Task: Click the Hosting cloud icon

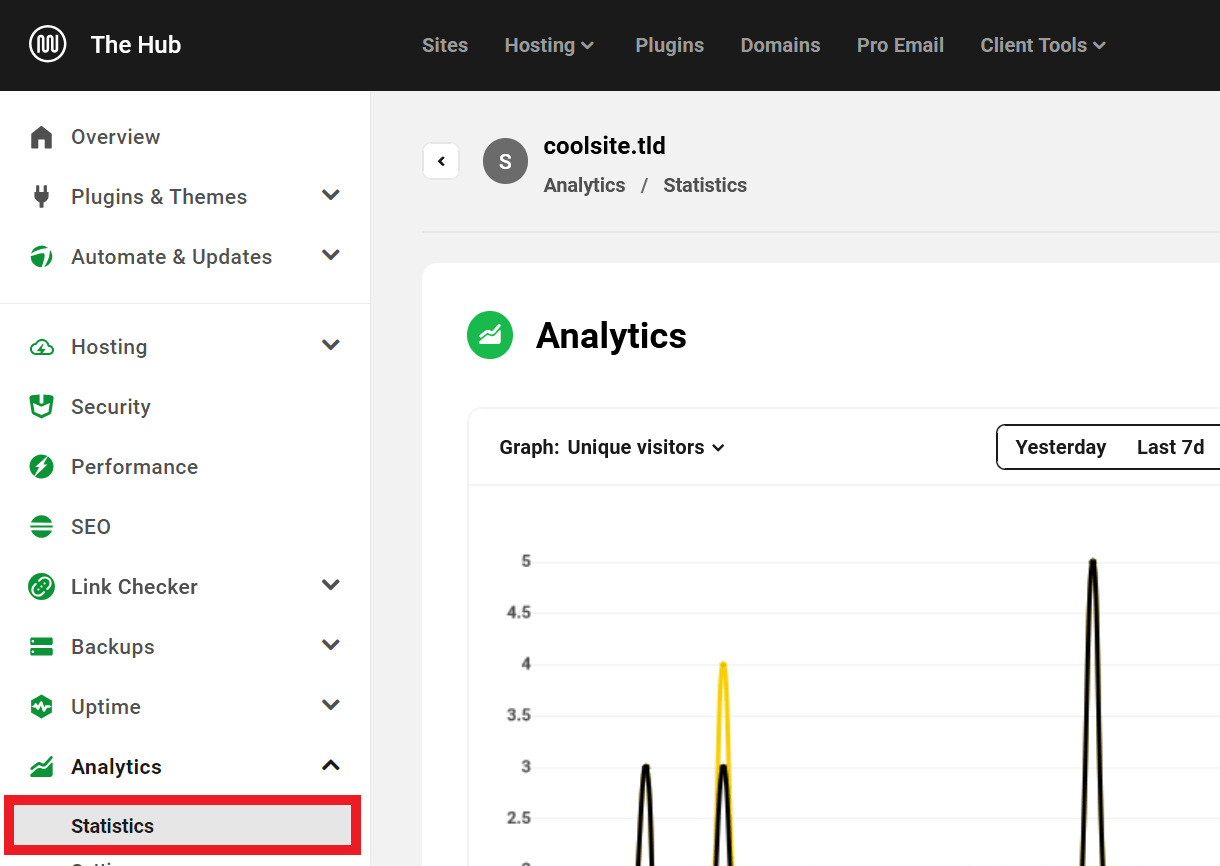Action: point(41,347)
